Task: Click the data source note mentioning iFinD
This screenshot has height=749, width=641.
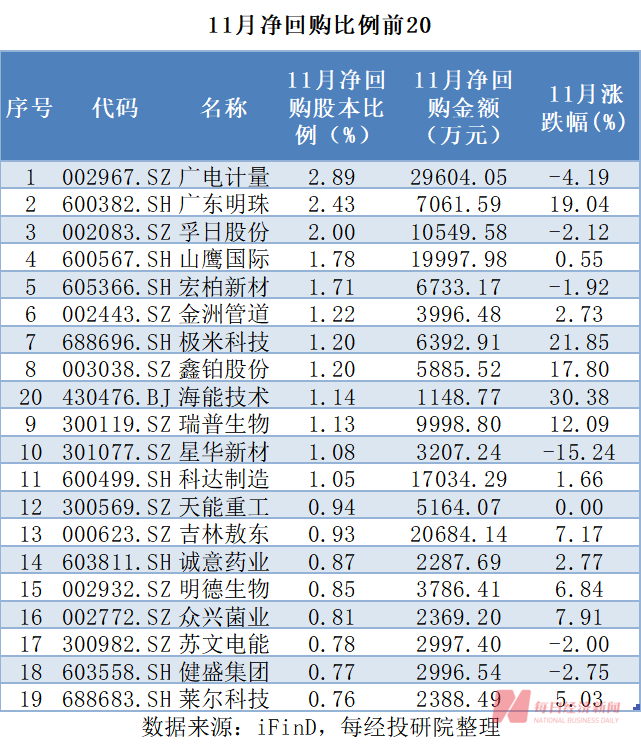Action: [321, 728]
